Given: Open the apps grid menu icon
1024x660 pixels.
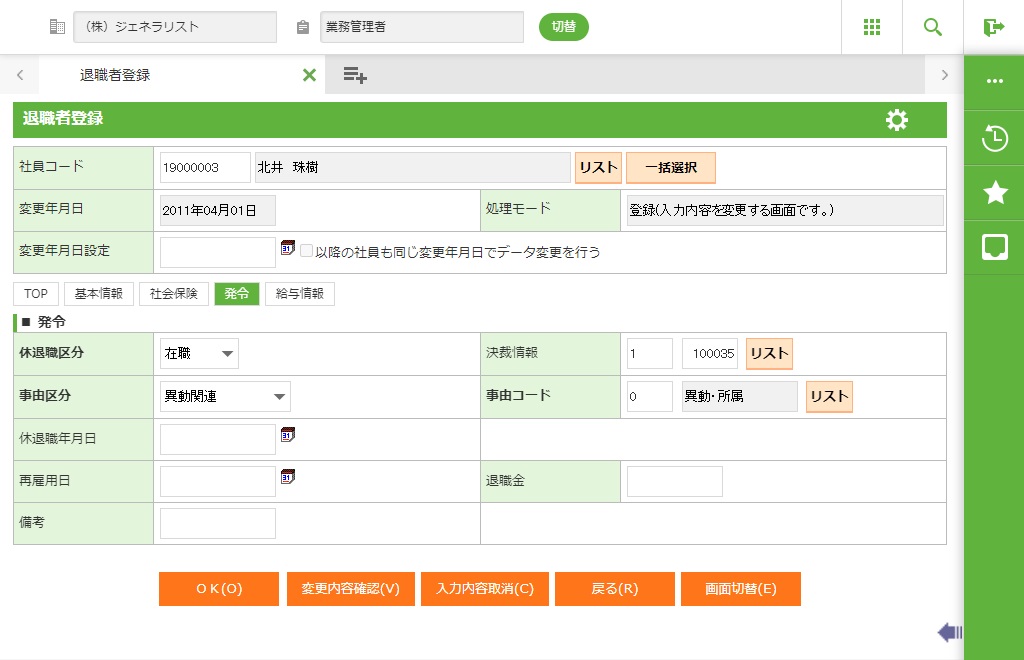Looking at the screenshot, I should pyautogui.click(x=871, y=27).
